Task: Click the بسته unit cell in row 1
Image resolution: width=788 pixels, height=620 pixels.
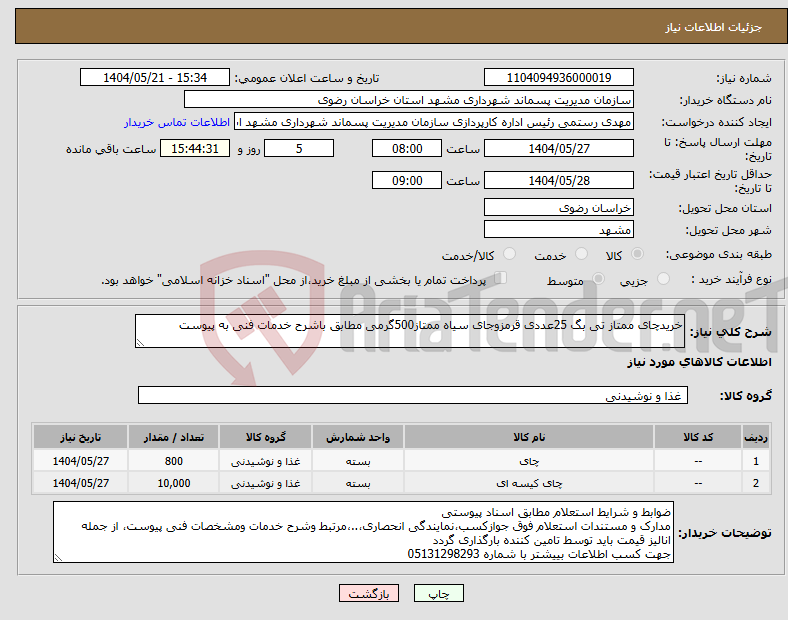Action: point(358,461)
